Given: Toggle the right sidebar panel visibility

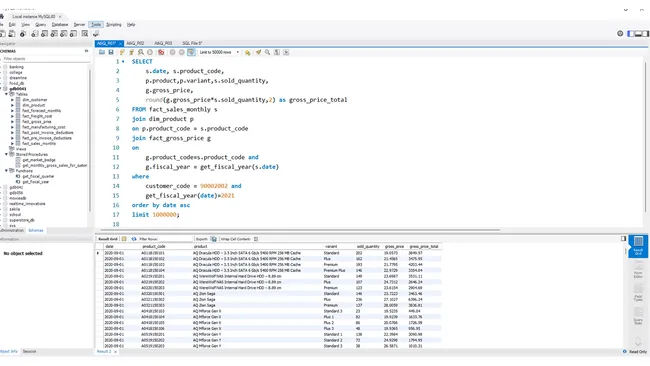Looking at the screenshot, I should point(645,34).
